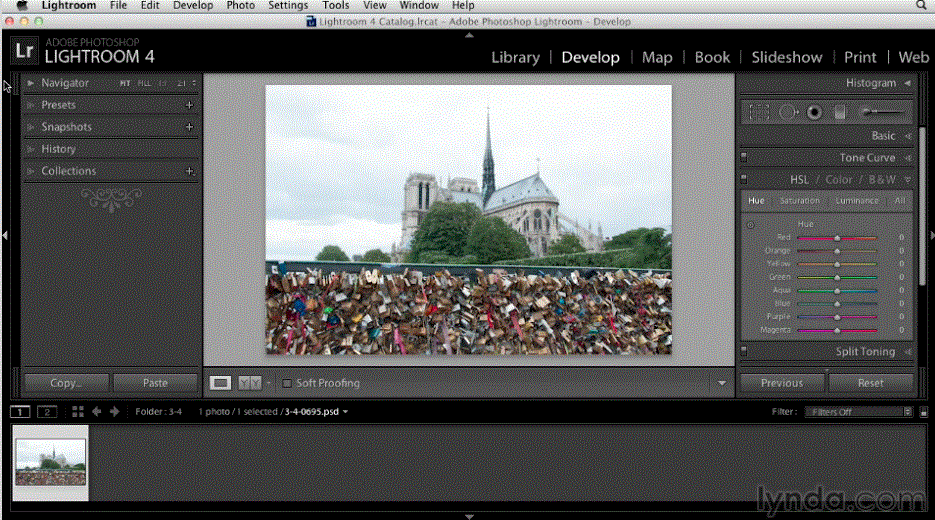Go back using the filmstrip left arrow
The width and height of the screenshot is (935, 520).
97,411
